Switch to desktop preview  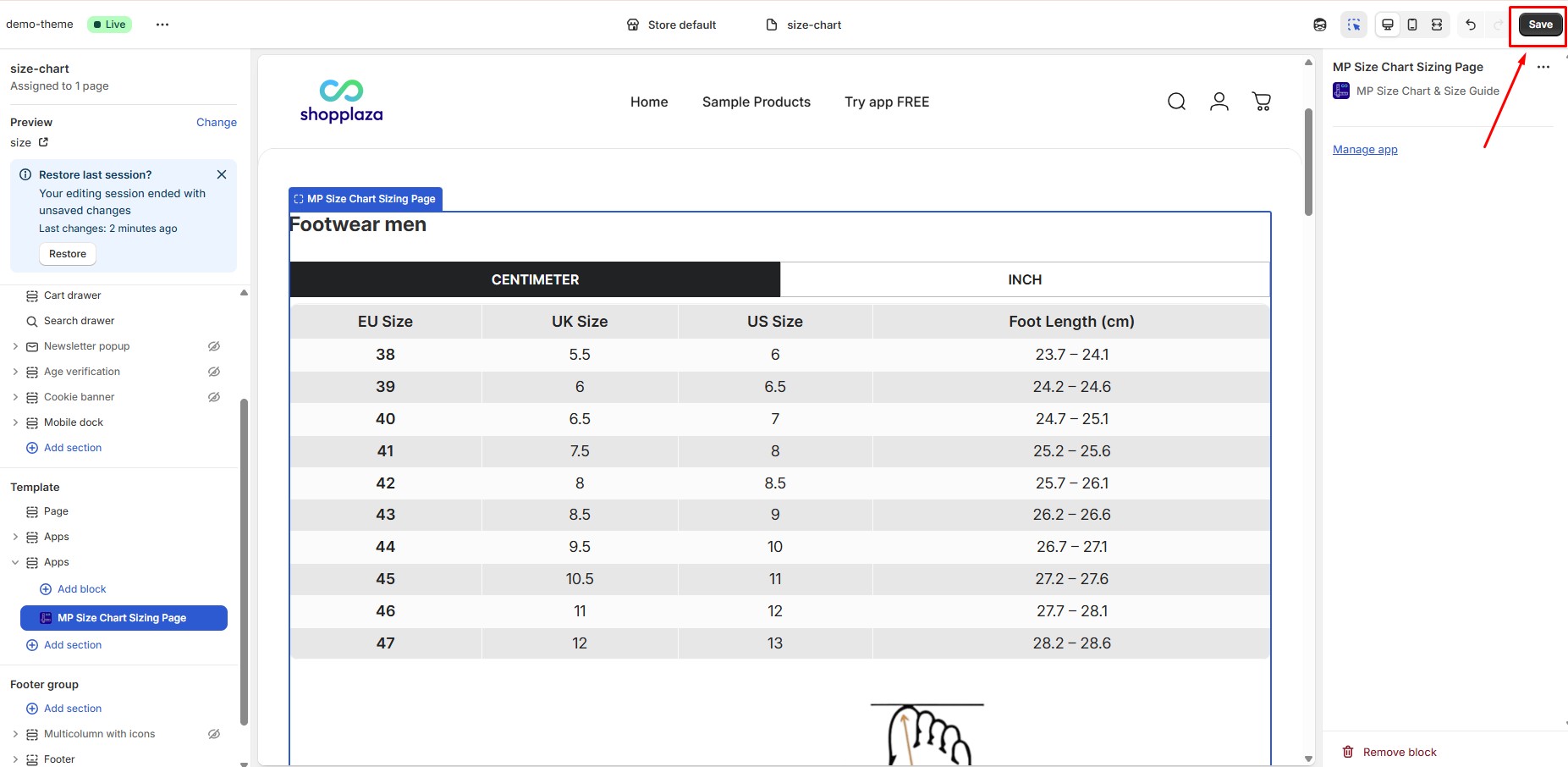coord(1388,25)
